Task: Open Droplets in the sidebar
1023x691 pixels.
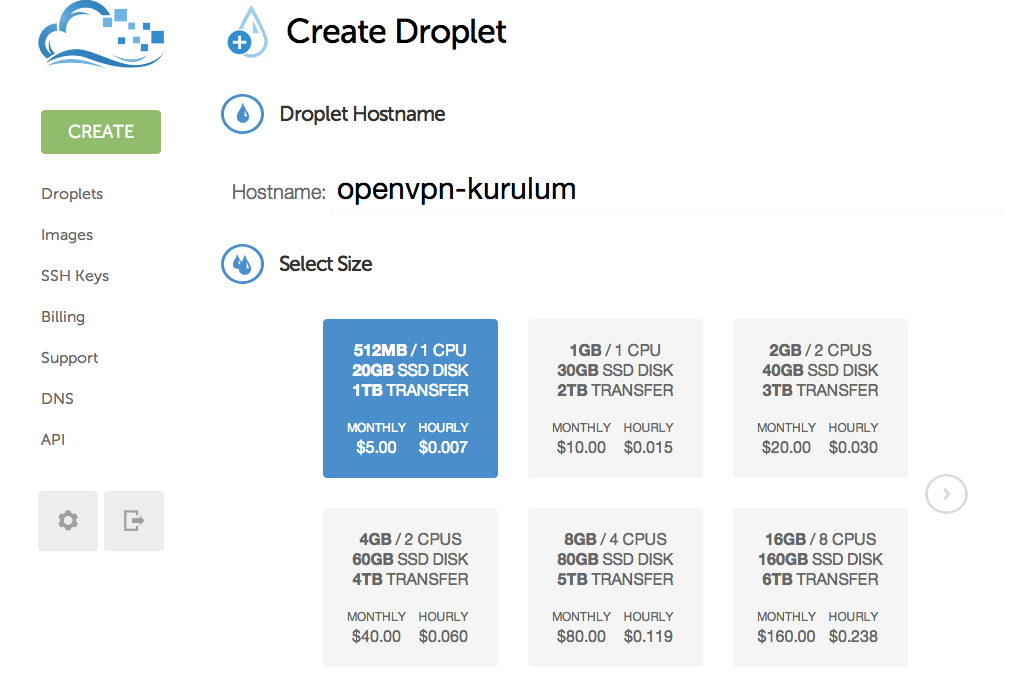Action: pos(72,194)
